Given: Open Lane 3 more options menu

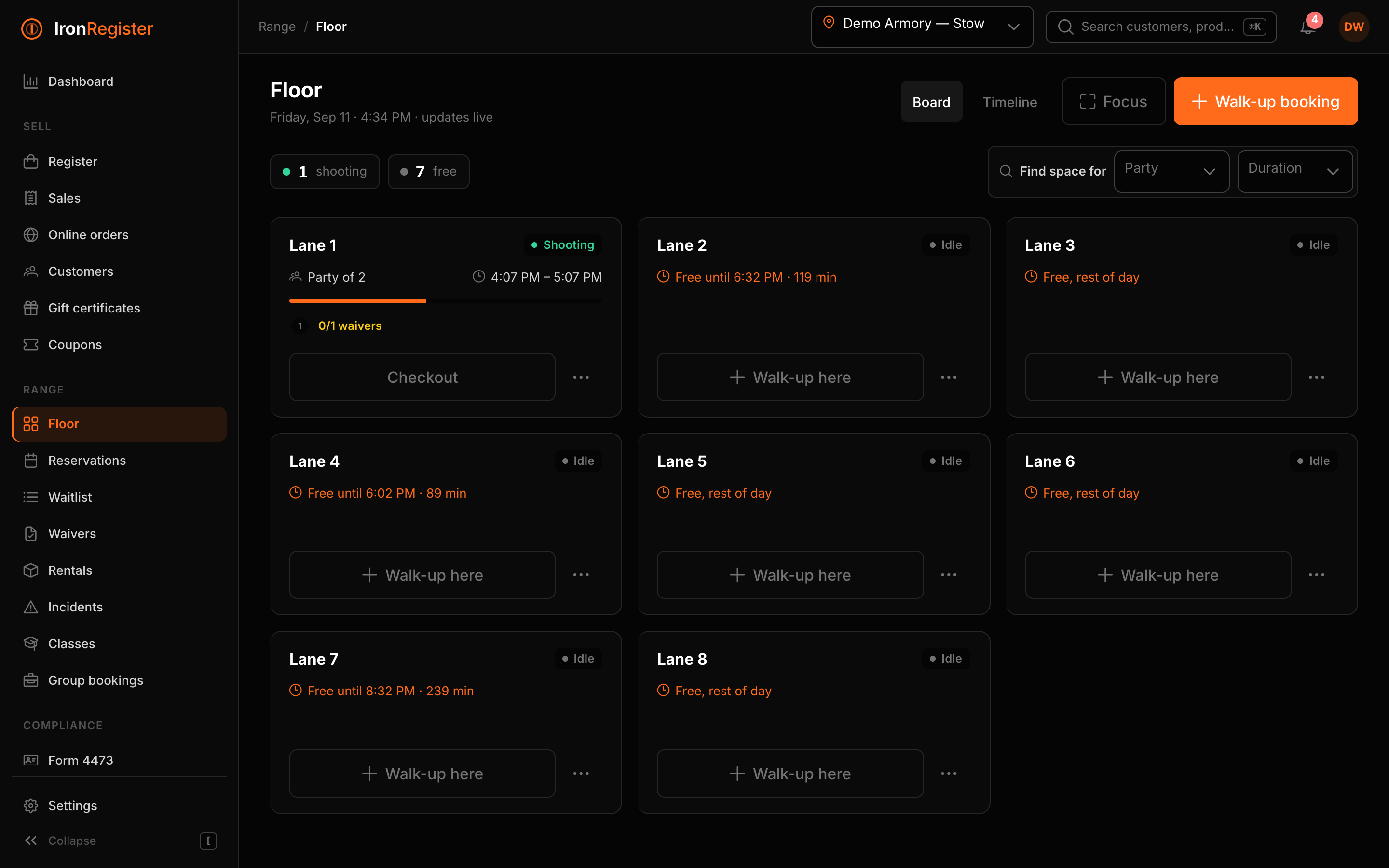Looking at the screenshot, I should [x=1317, y=377].
